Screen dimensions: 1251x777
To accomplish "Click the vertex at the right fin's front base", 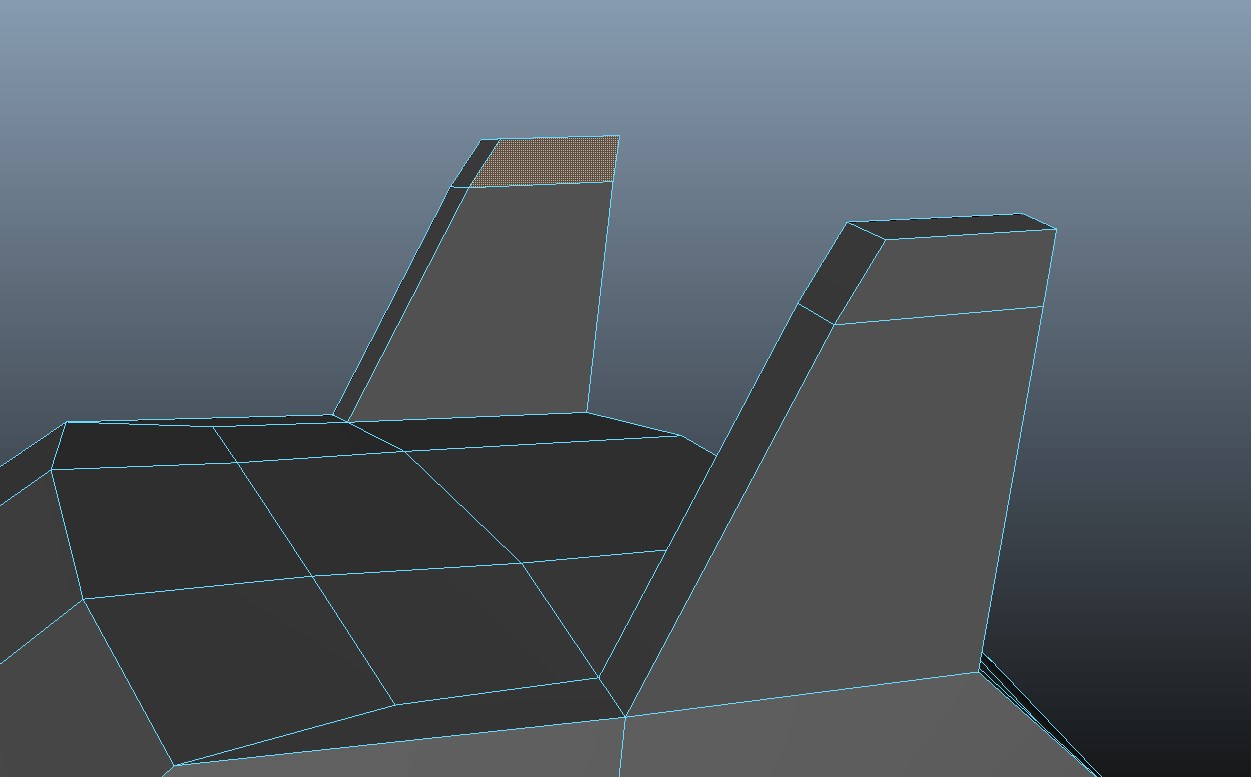I will [x=626, y=716].
